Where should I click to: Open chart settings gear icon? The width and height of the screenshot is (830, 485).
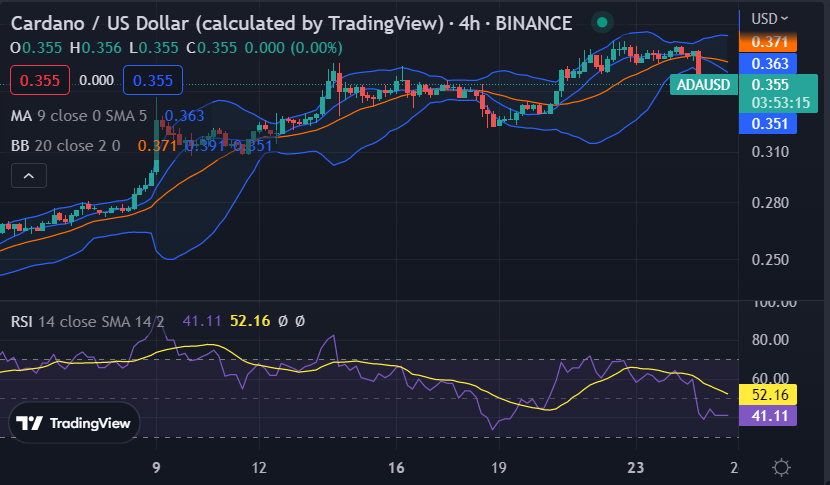tap(781, 468)
